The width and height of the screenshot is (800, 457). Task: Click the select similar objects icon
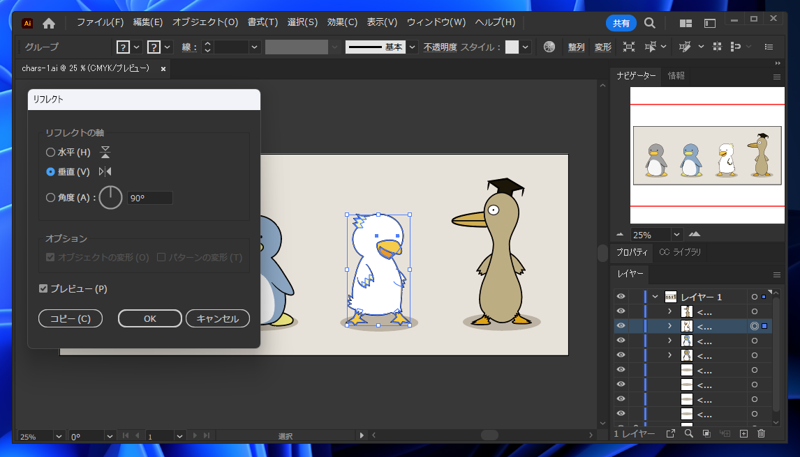(651, 47)
